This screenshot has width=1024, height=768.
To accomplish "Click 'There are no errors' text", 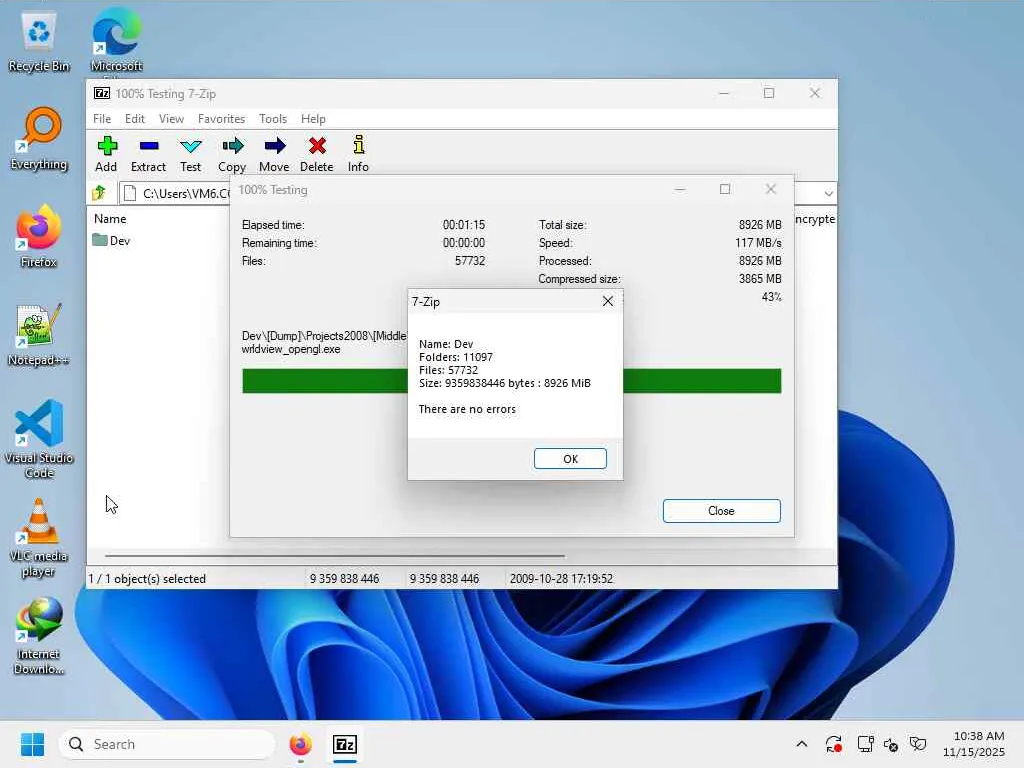I will [467, 409].
